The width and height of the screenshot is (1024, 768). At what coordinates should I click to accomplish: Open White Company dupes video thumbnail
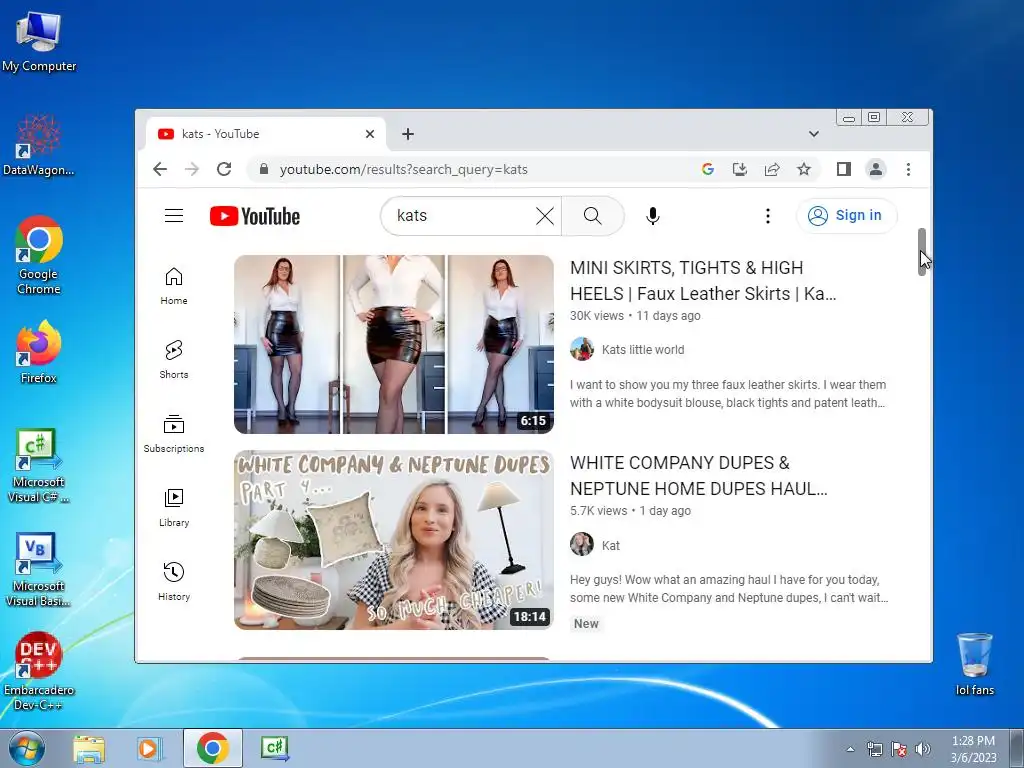[394, 540]
